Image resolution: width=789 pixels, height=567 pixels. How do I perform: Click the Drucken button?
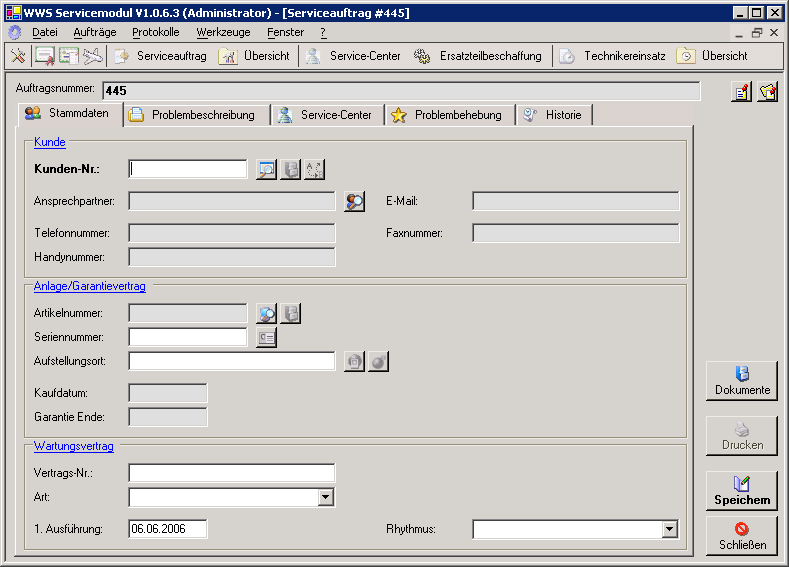[x=742, y=436]
